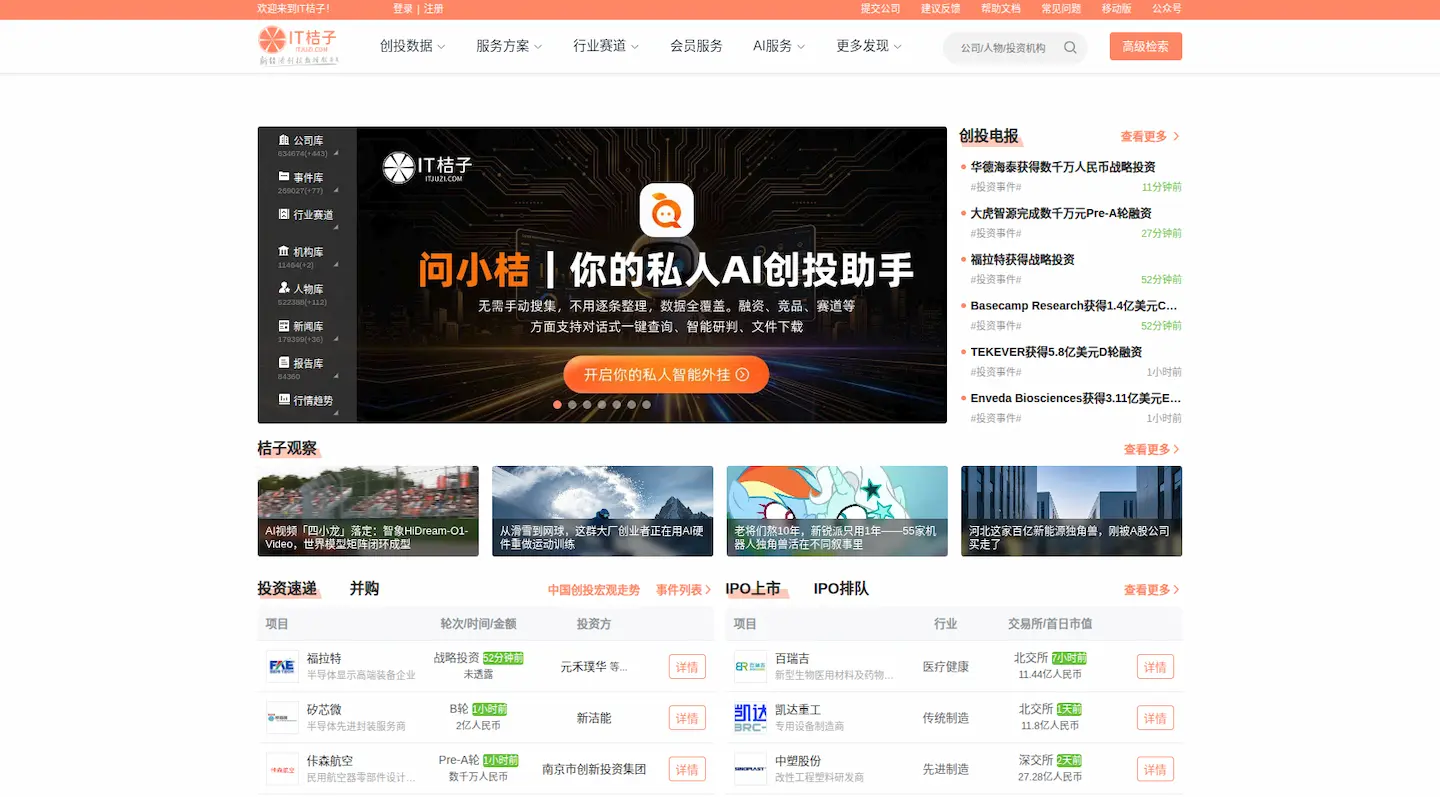Viewport: 1440px width, 797px height.
Task: Click the 问小桔 app icon in banner
Action: click(x=667, y=210)
